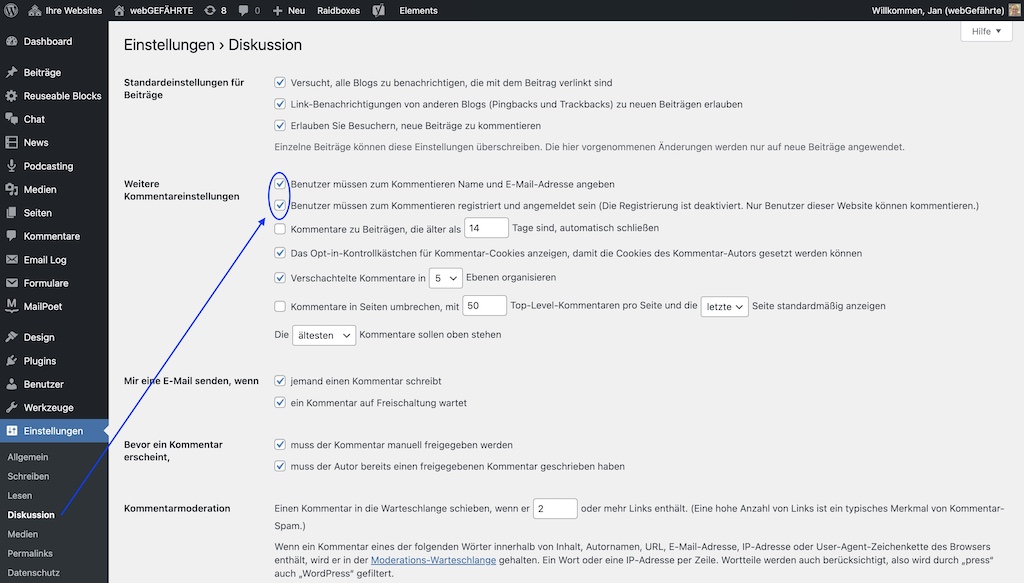Open the Yoast SEO toolbar icon
The height and width of the screenshot is (583, 1024).
point(379,10)
